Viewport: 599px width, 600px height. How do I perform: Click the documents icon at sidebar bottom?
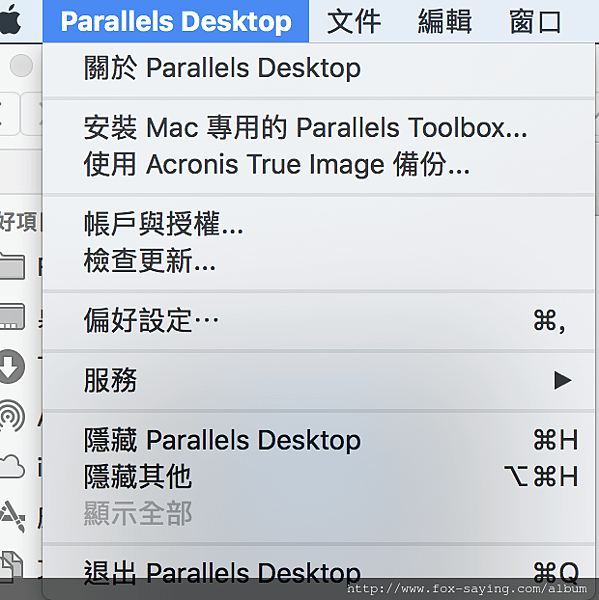pyautogui.click(x=11, y=564)
